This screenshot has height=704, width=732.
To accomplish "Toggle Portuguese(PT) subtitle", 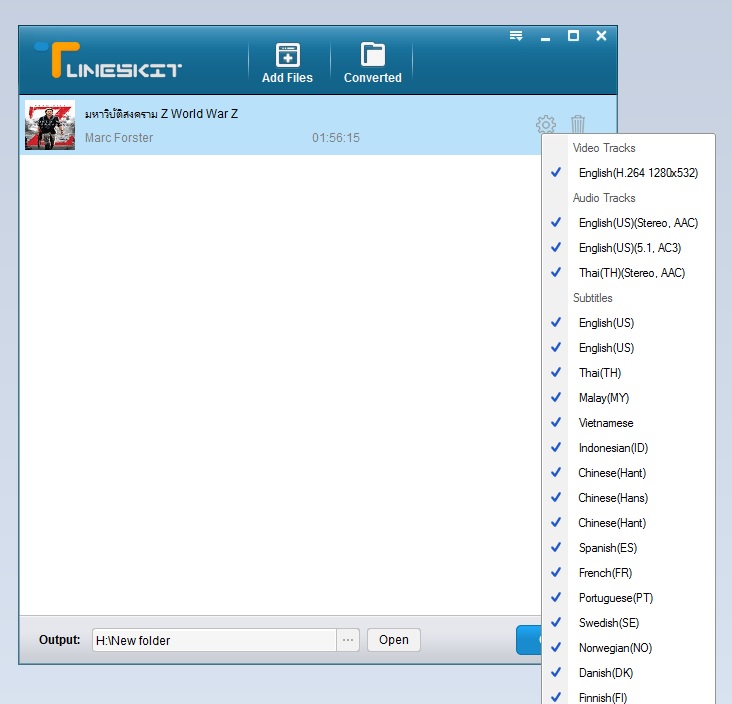I will click(x=628, y=598).
